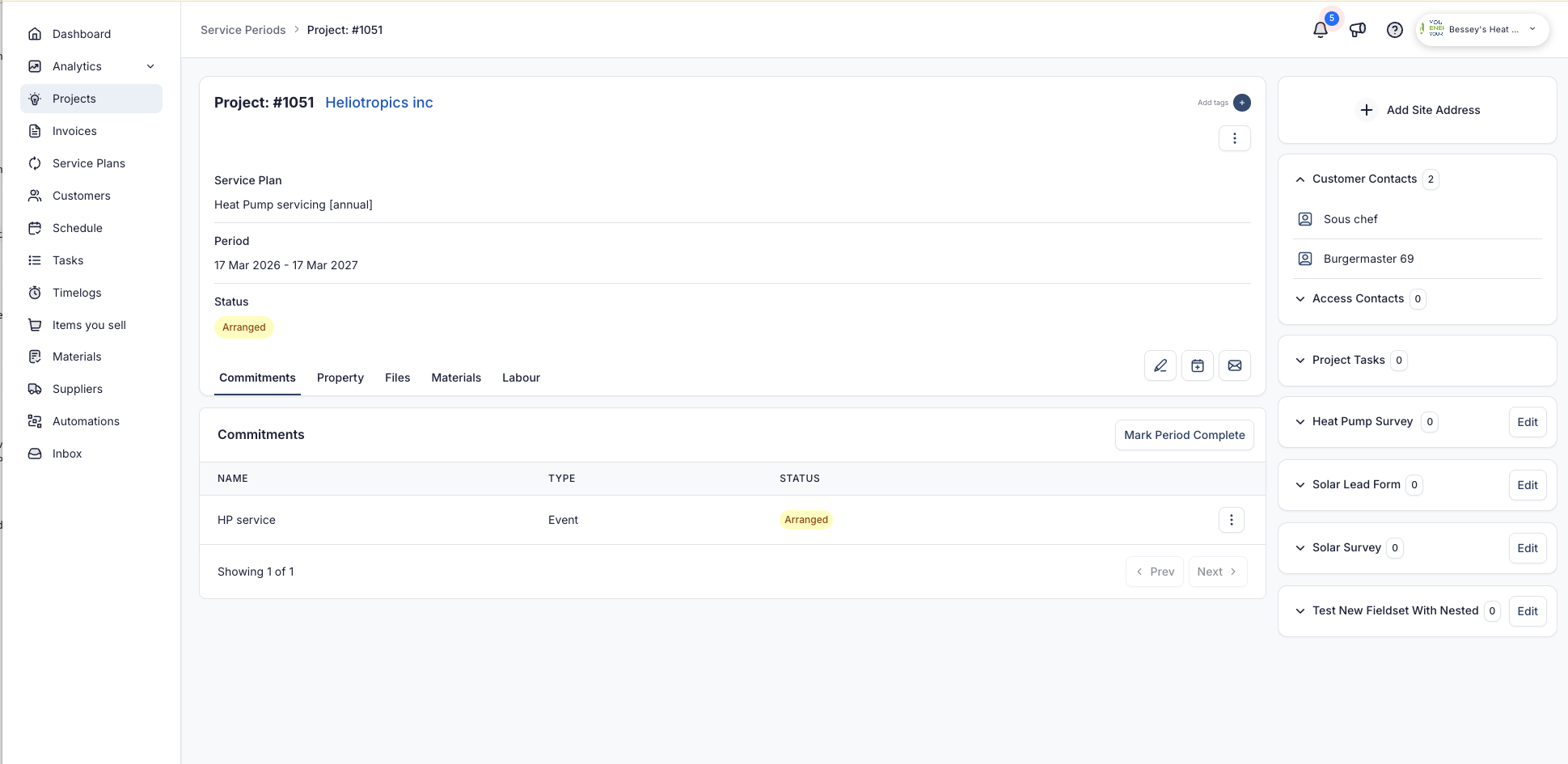Switch to the Property tab
The image size is (1568, 764).
(x=340, y=378)
